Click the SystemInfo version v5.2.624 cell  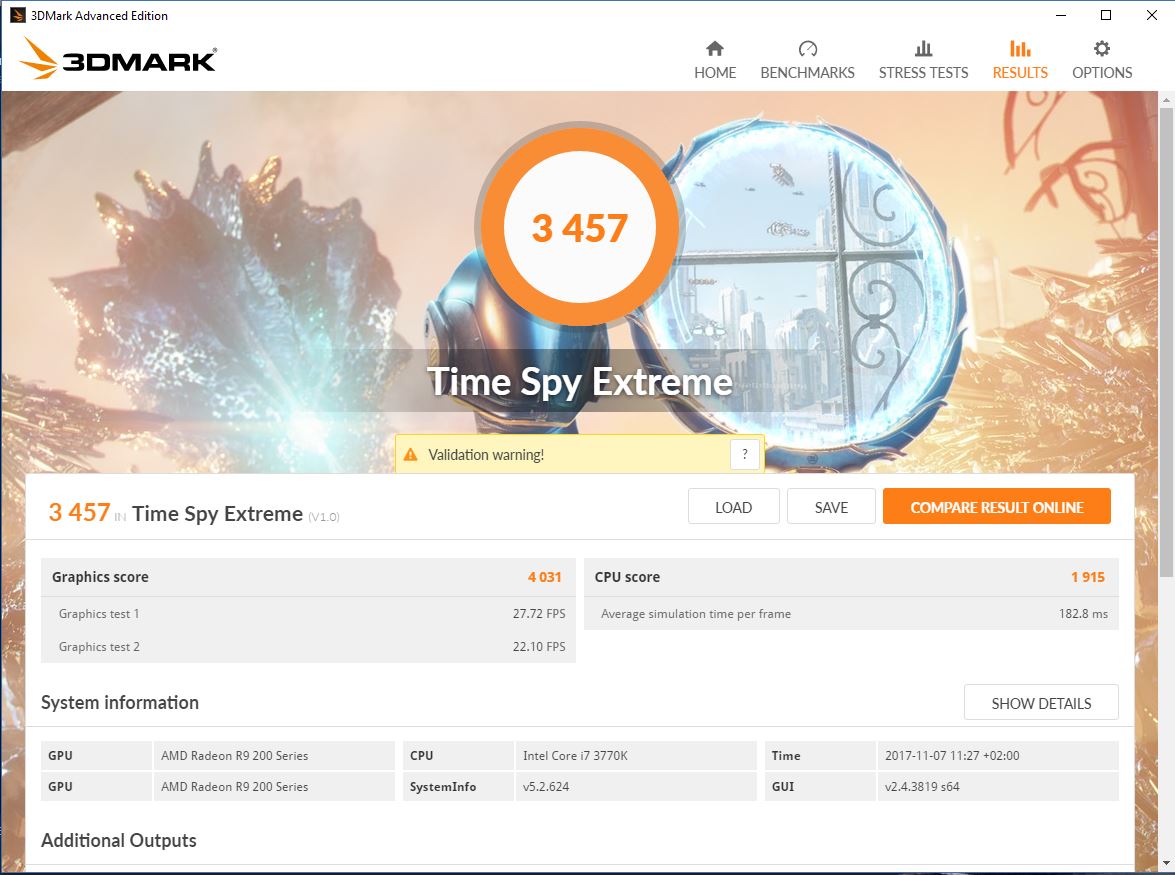tap(635, 787)
